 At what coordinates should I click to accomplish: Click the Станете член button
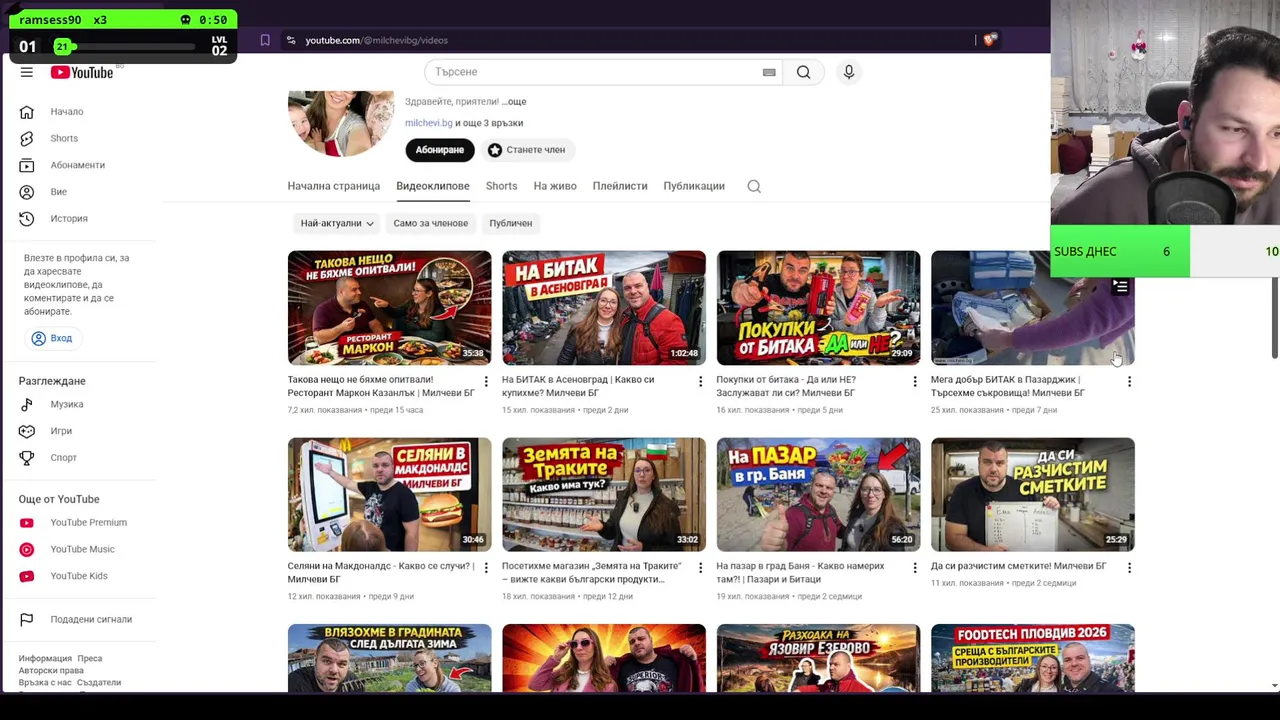pyautogui.click(x=526, y=150)
